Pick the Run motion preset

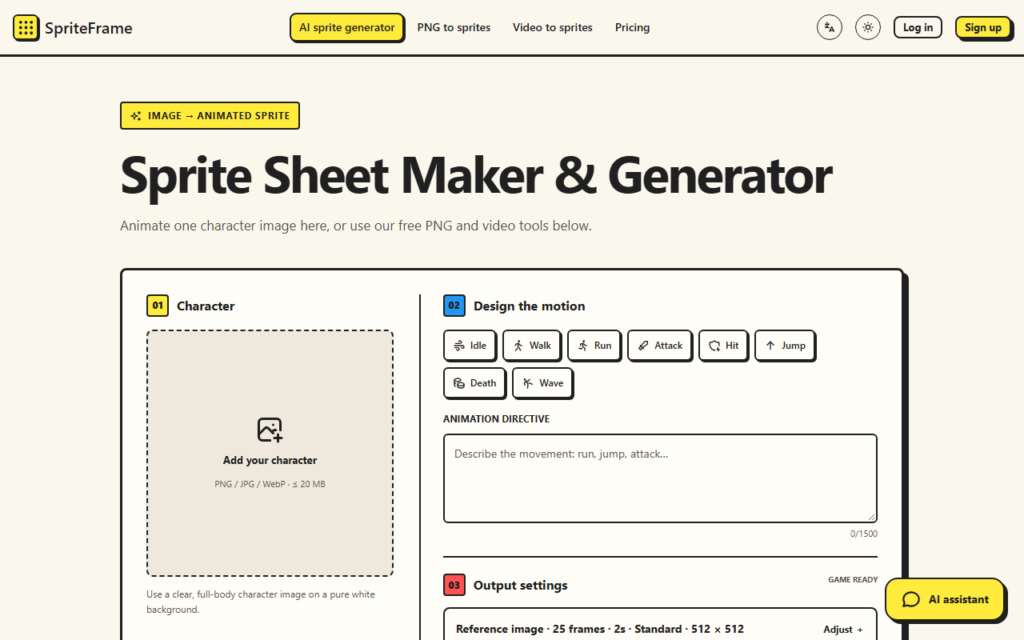click(594, 345)
